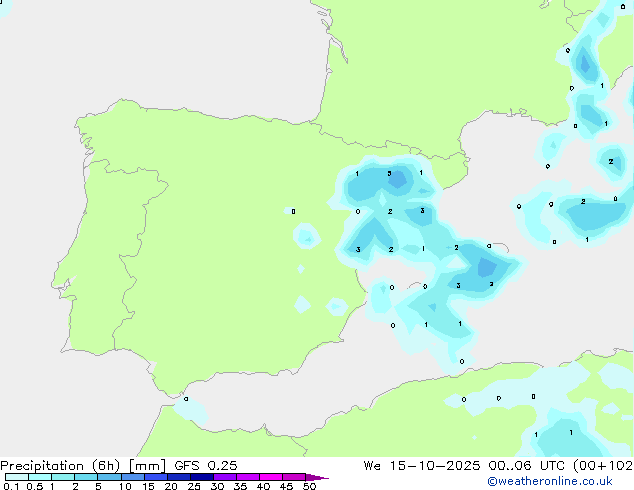The width and height of the screenshot is (634, 490).
Task: Click the '45' legend scale label
Action: (x=286, y=486)
